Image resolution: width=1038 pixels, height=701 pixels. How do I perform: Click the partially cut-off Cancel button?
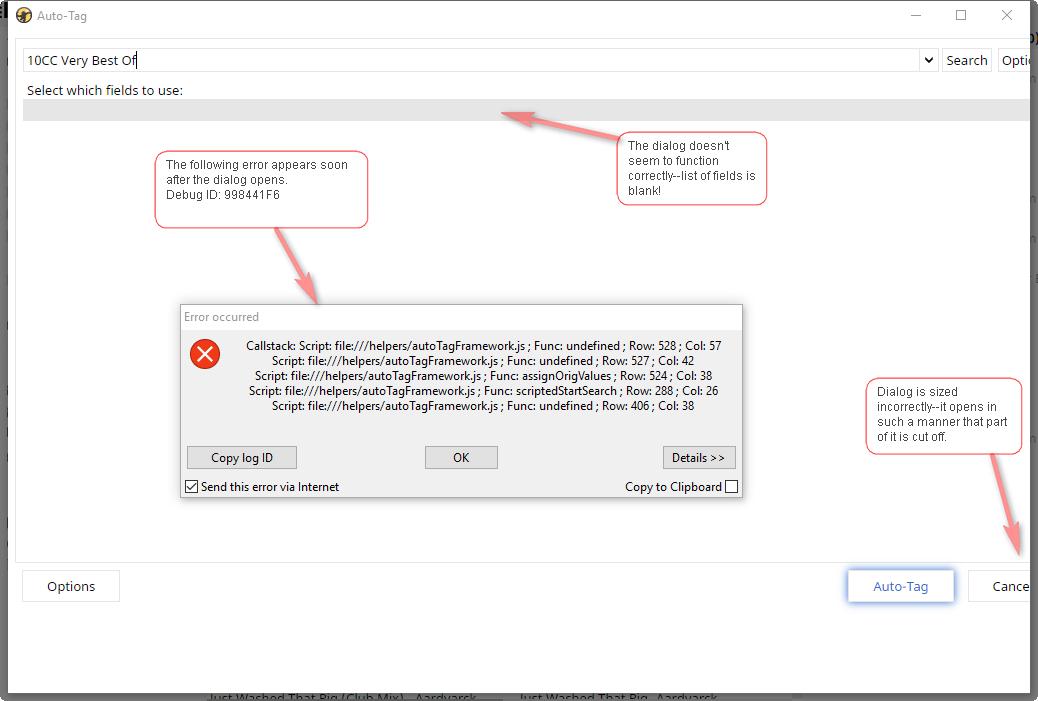click(x=1000, y=586)
